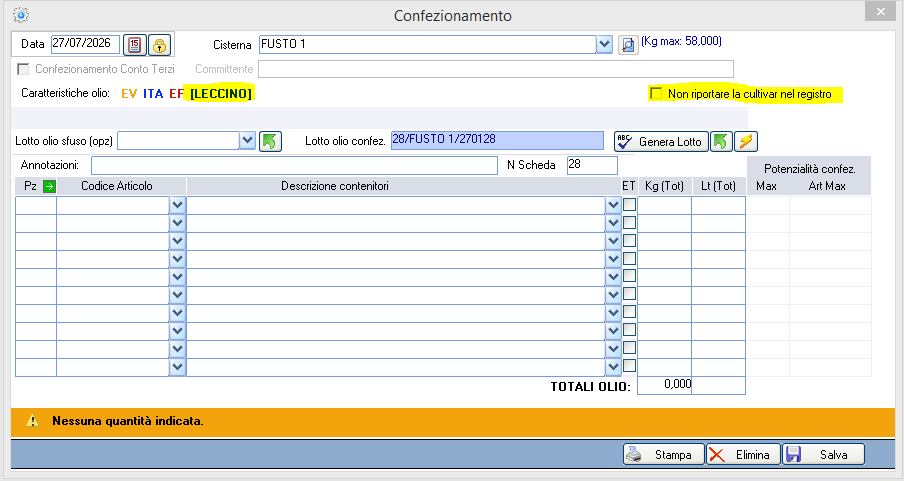This screenshot has width=904, height=481.
Task: Click the Stampa print button
Action: tap(664, 454)
